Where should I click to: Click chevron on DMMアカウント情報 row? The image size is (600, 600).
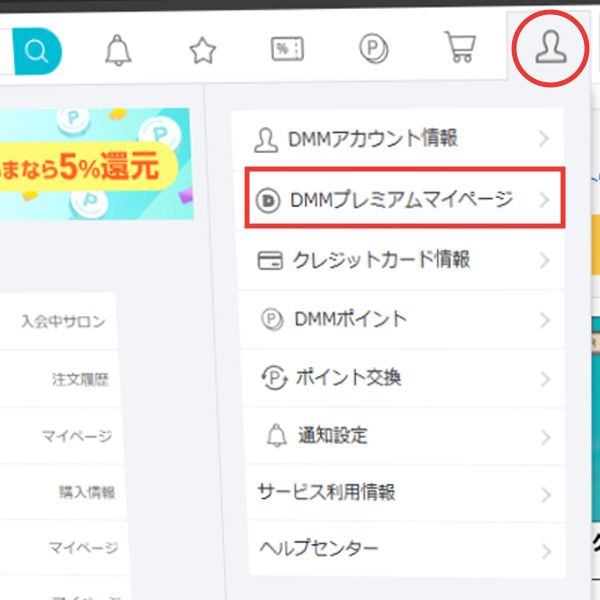544,138
